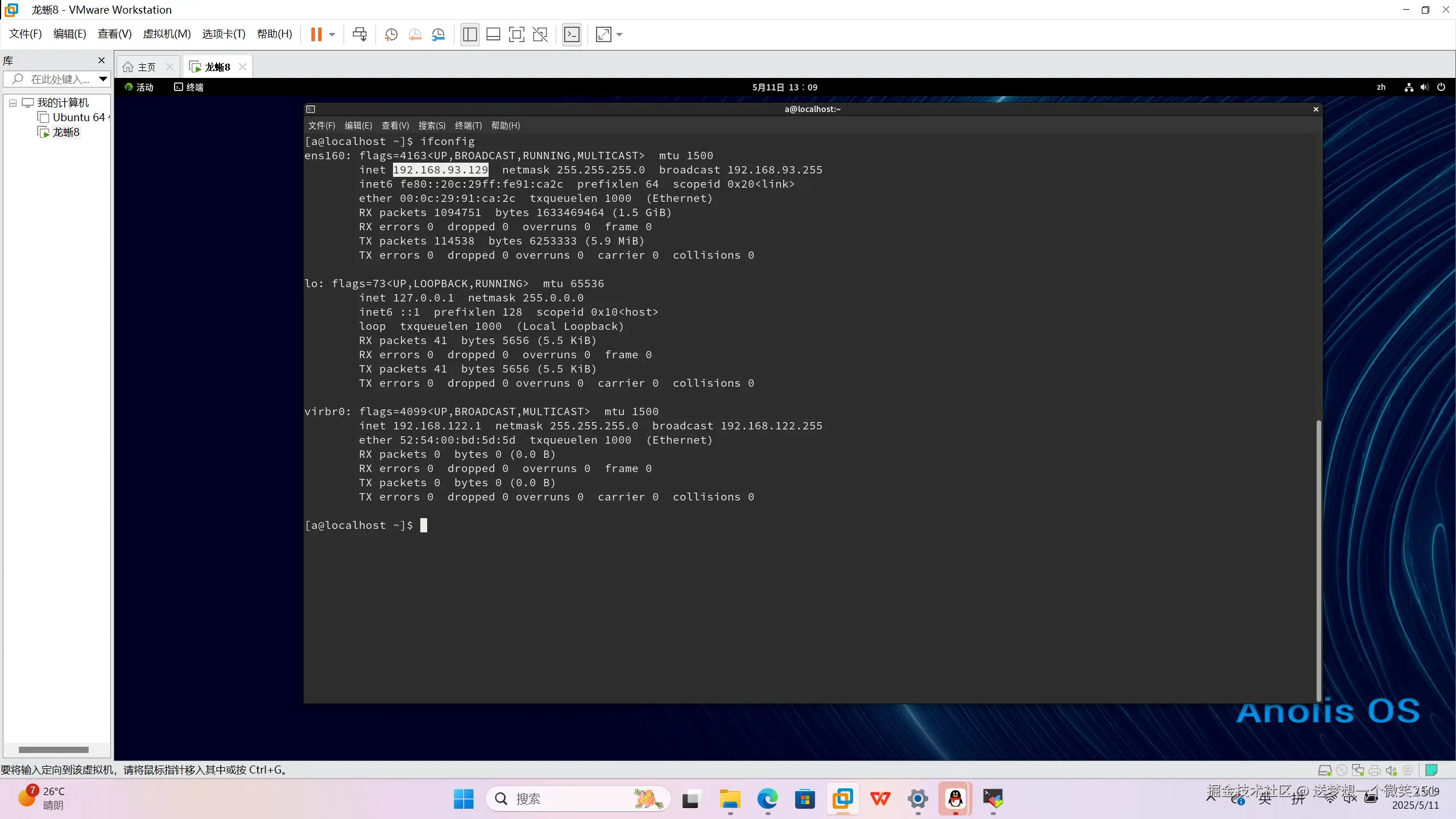
Task: Open the stretch guest dropdown arrow
Action: (619, 35)
